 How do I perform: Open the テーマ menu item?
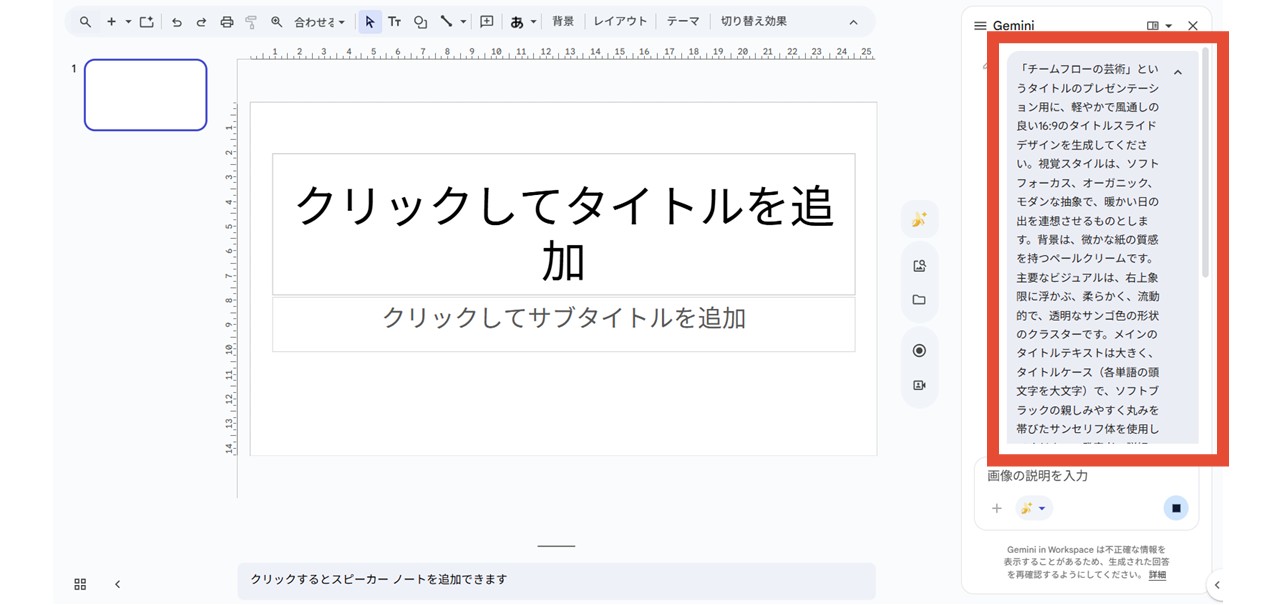point(682,20)
